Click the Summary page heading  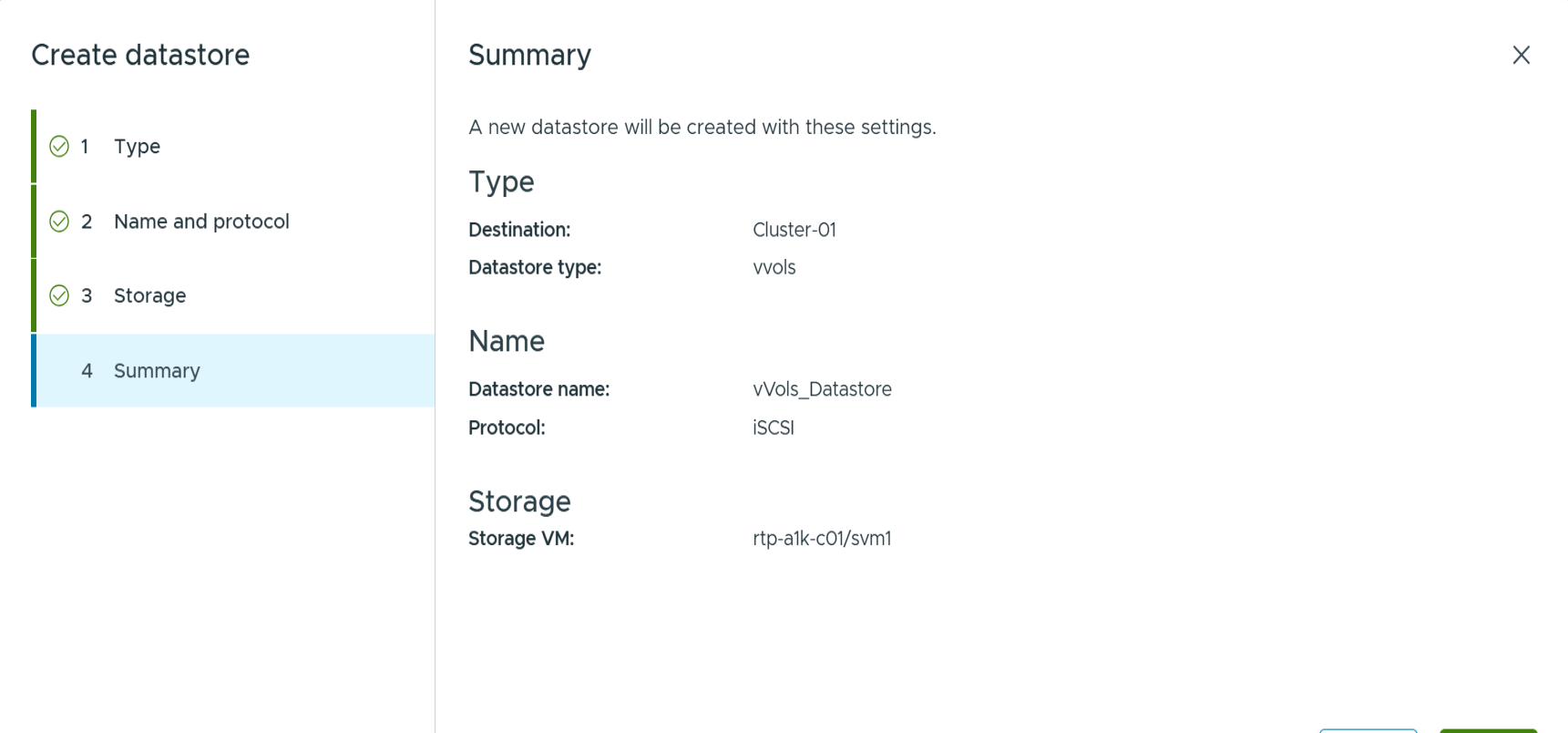pyautogui.click(x=529, y=56)
